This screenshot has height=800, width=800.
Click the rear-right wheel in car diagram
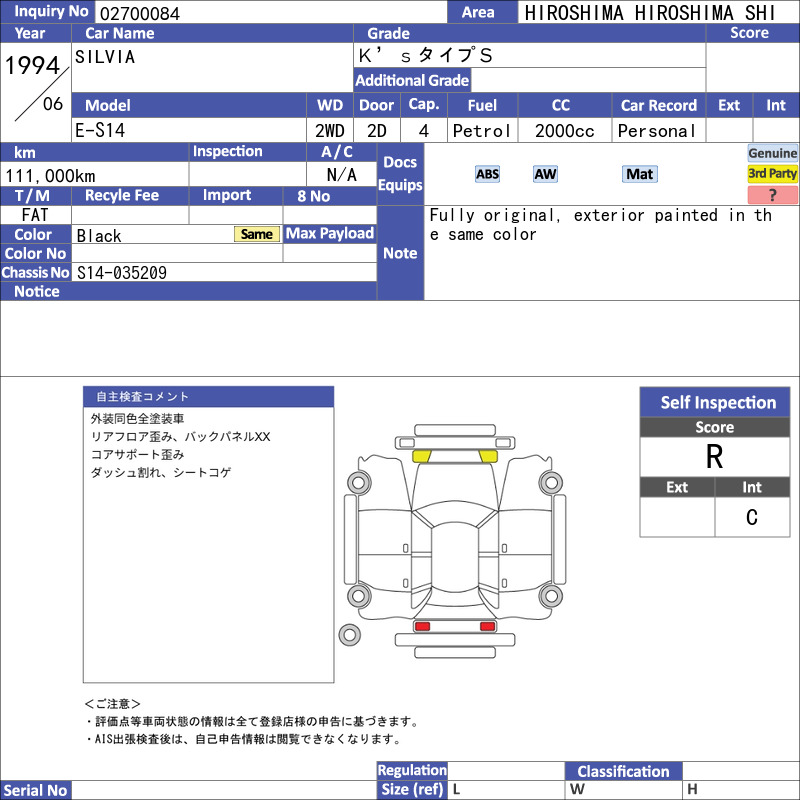click(551, 595)
